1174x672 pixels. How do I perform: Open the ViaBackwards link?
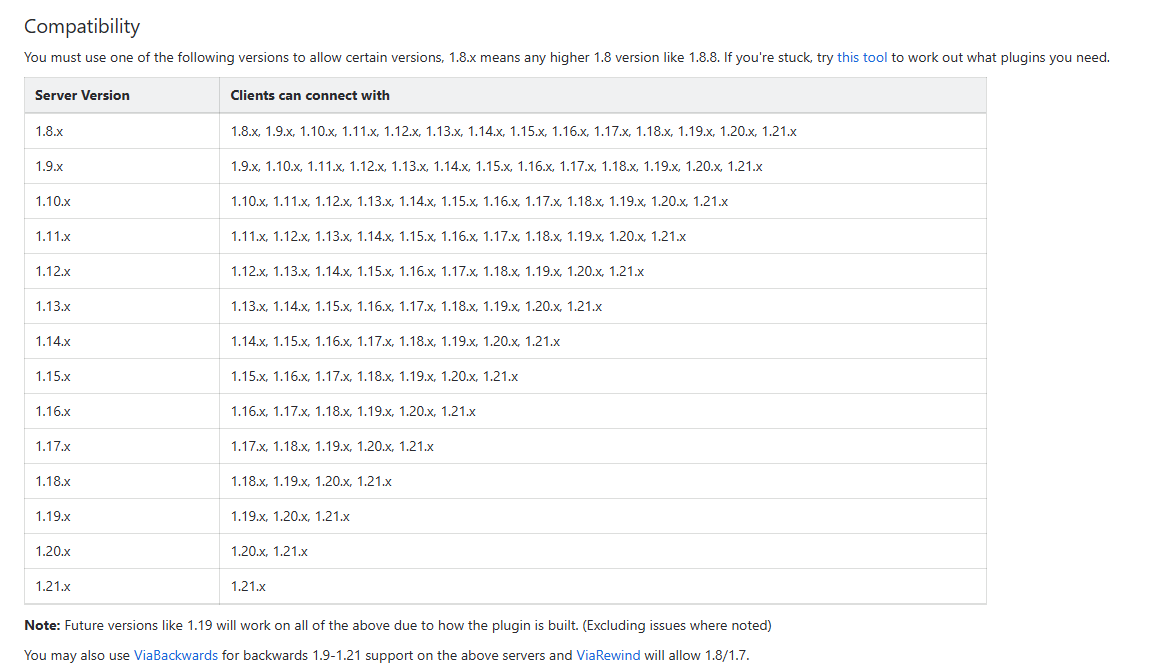175,656
